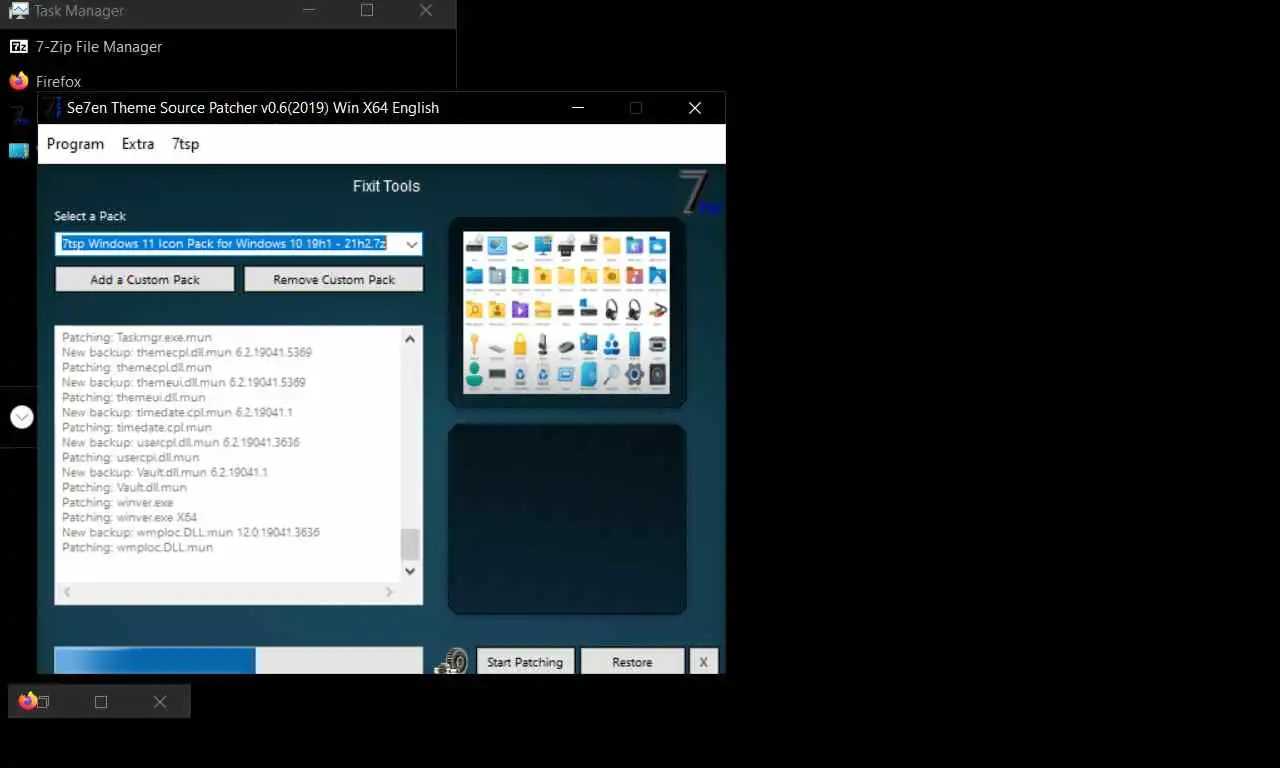Maximize the Task Manager window

tap(367, 10)
